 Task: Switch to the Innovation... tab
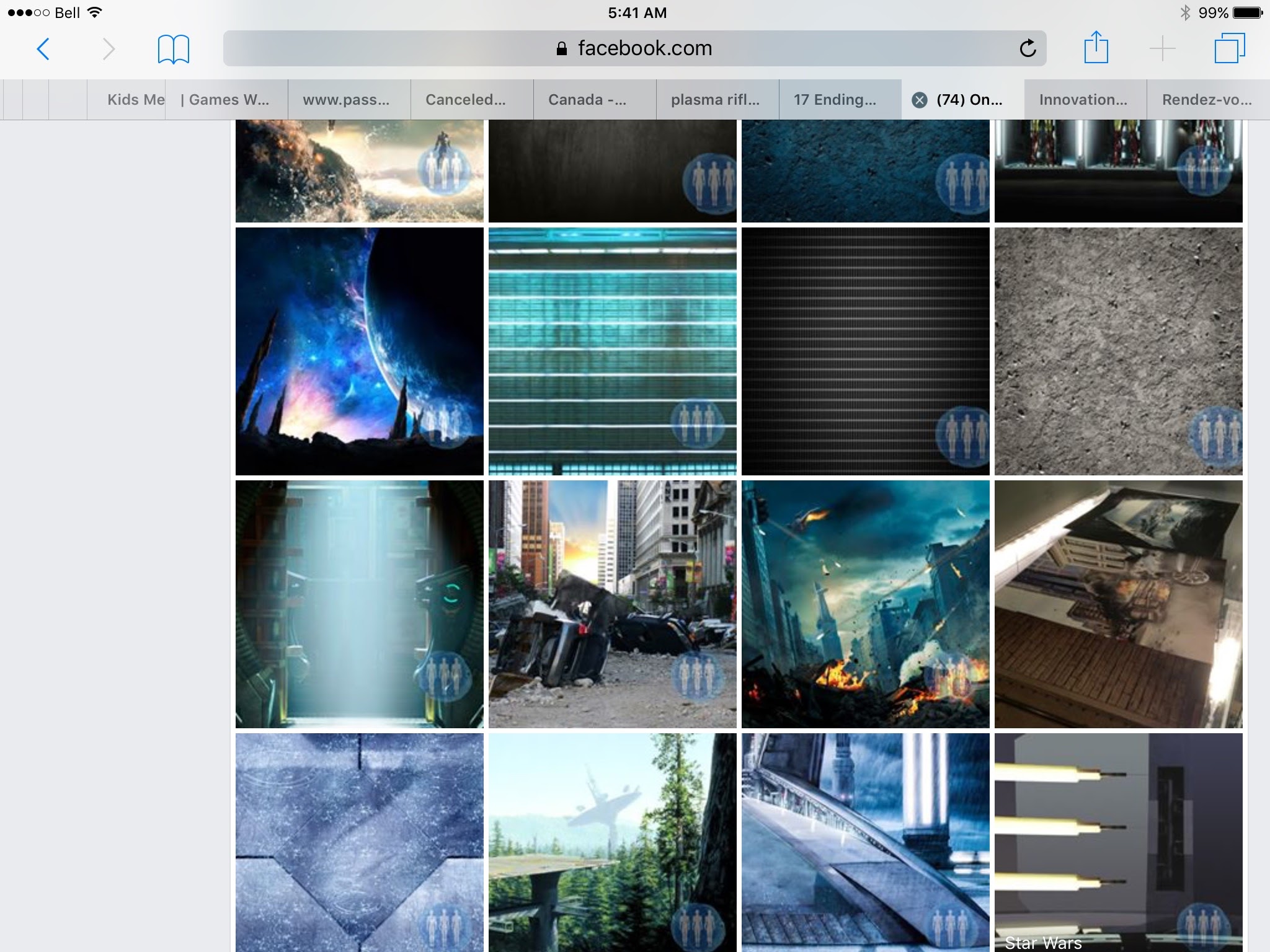(x=1086, y=100)
